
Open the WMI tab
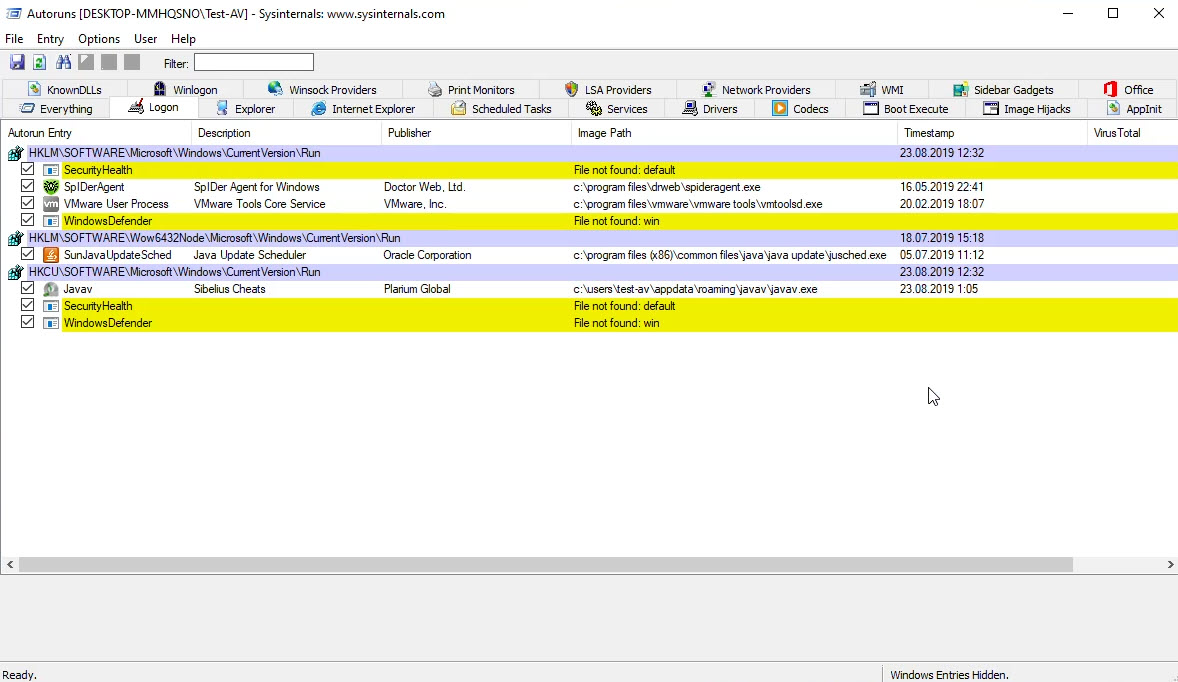pyautogui.click(x=882, y=89)
